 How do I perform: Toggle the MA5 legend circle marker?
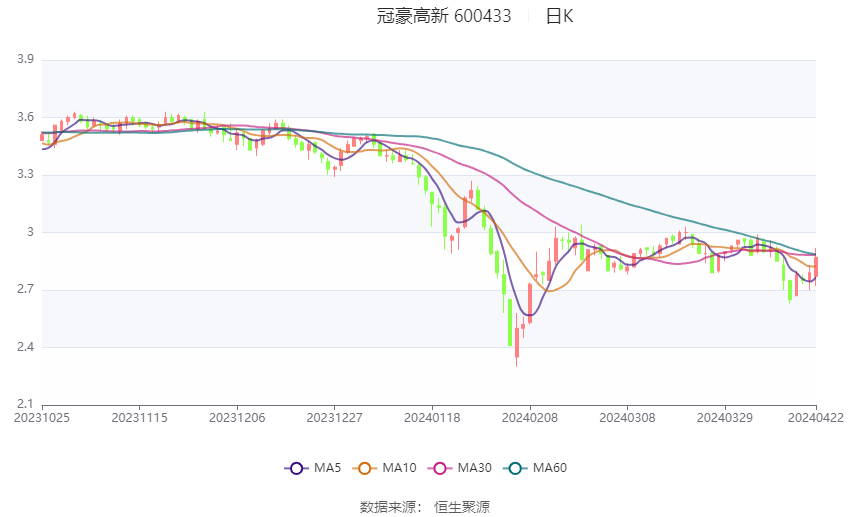pos(295,468)
